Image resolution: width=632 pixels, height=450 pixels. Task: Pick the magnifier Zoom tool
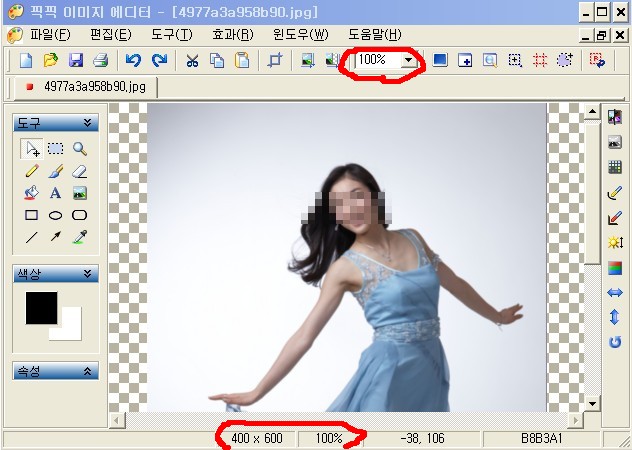(x=80, y=149)
